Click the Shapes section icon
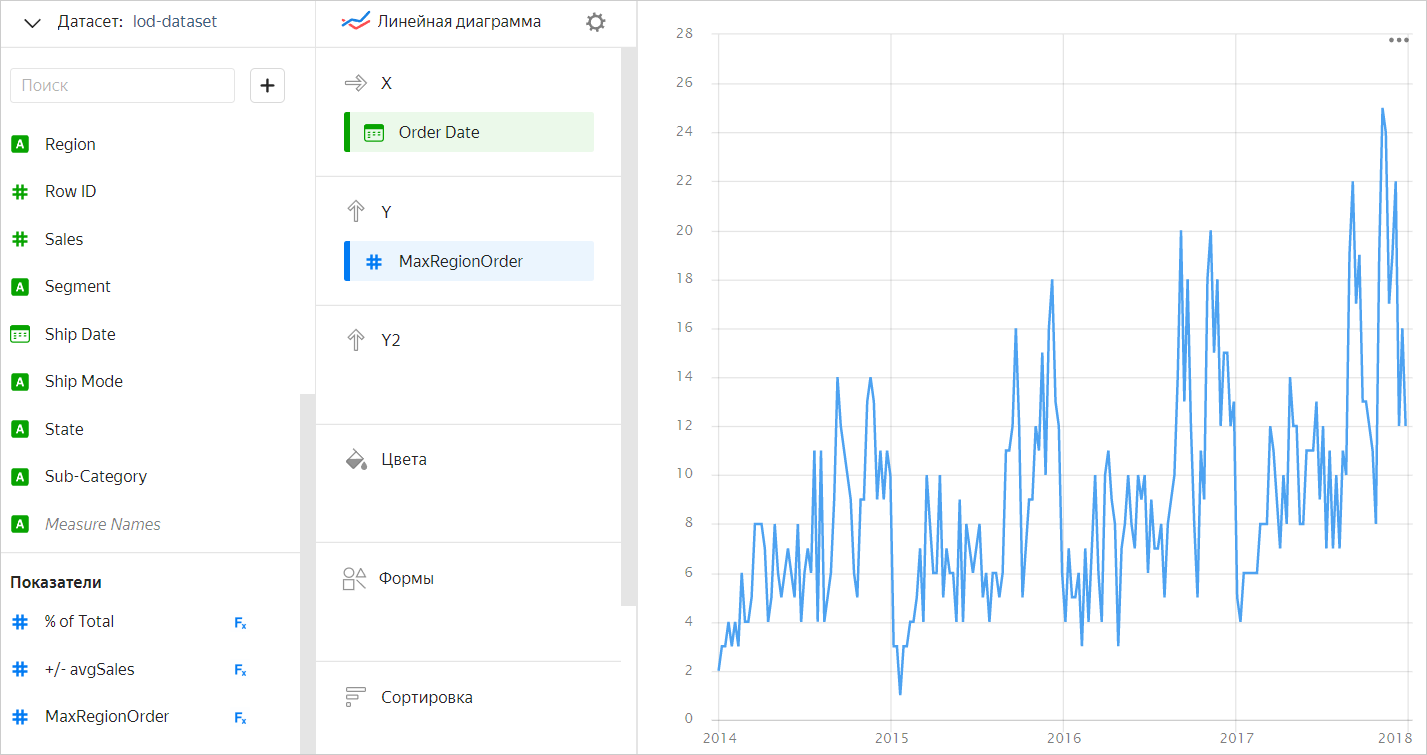Viewport: 1427px width, 755px height. tap(355, 579)
